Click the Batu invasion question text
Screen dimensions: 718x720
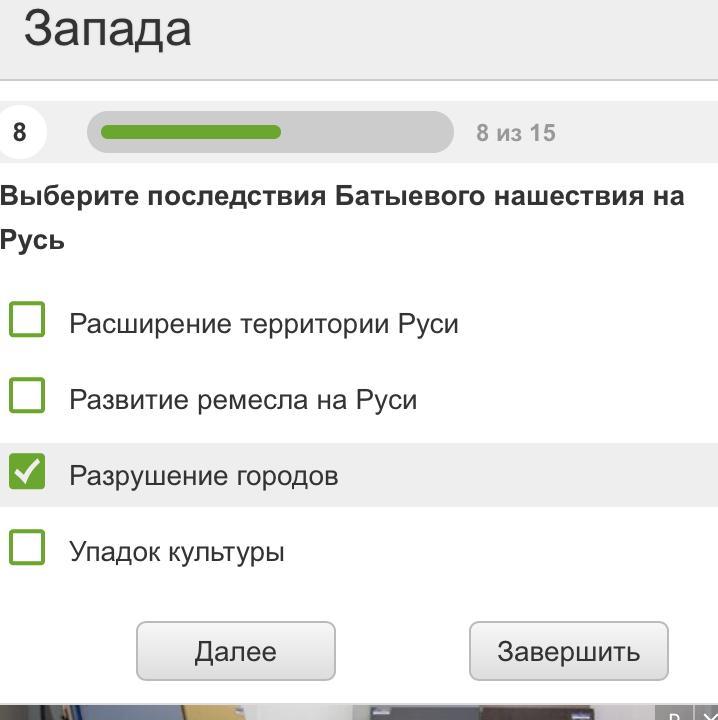pos(342,218)
